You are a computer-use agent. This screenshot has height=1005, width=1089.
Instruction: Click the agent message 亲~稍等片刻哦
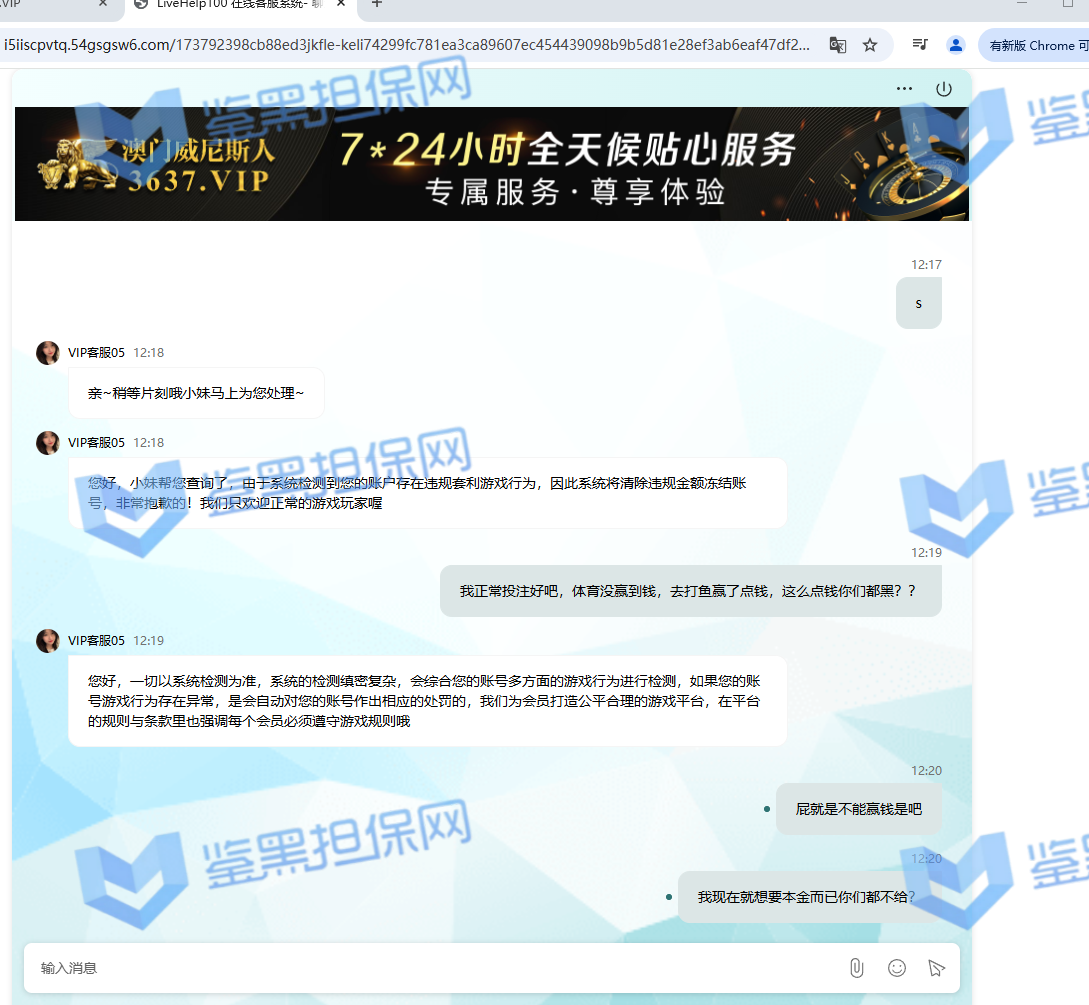[x=196, y=394]
